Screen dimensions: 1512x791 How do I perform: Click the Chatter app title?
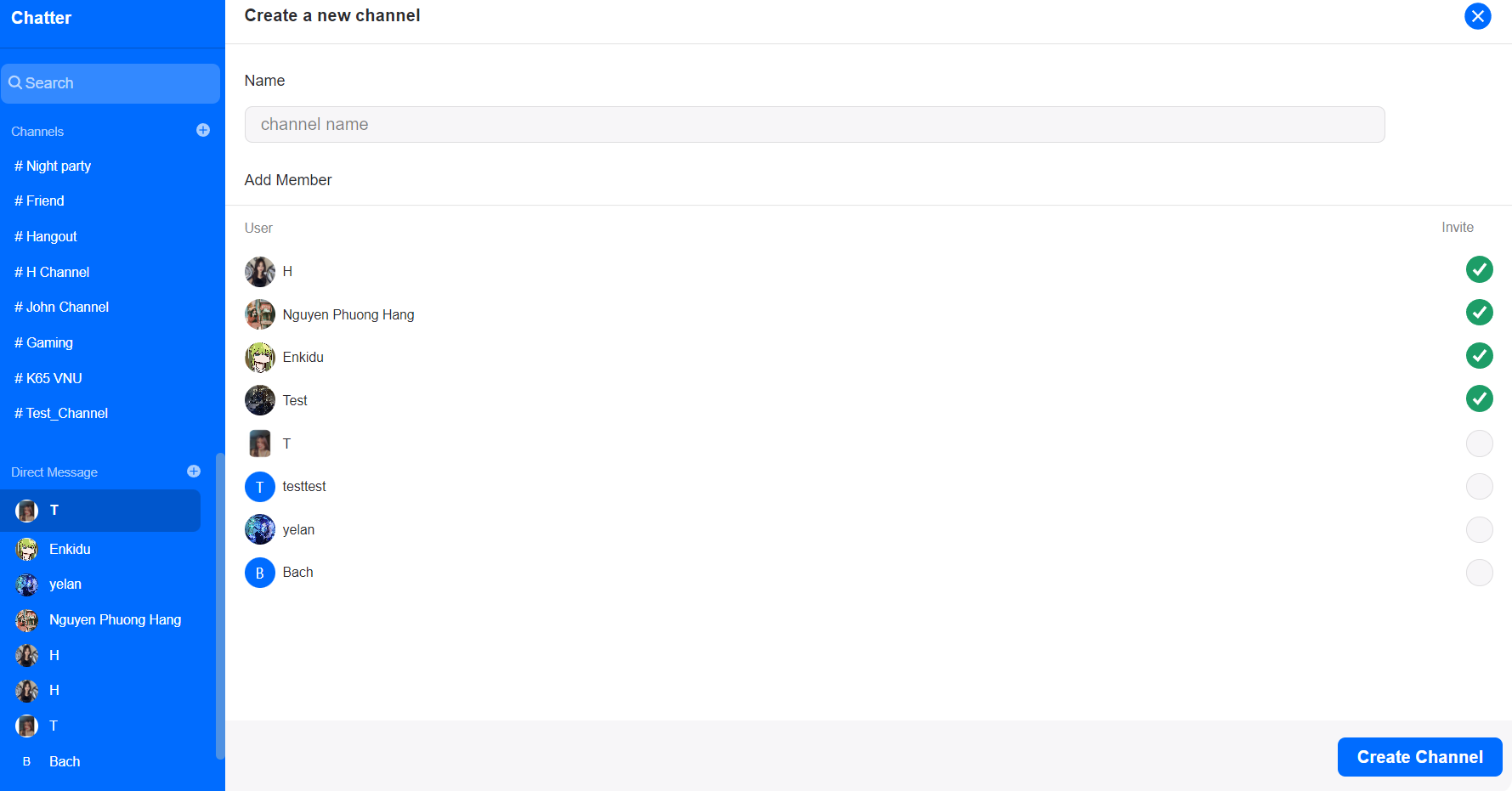click(41, 17)
